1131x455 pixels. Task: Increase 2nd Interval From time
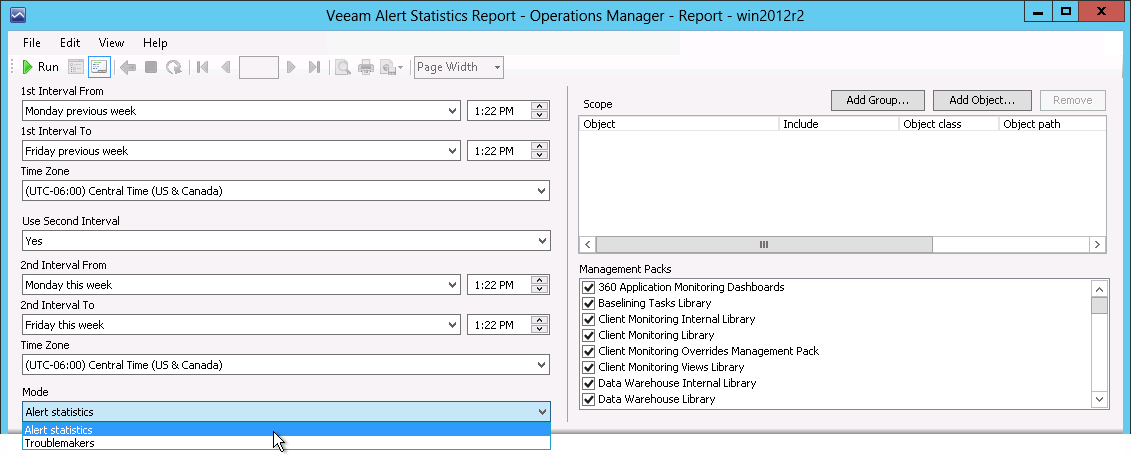(x=540, y=280)
